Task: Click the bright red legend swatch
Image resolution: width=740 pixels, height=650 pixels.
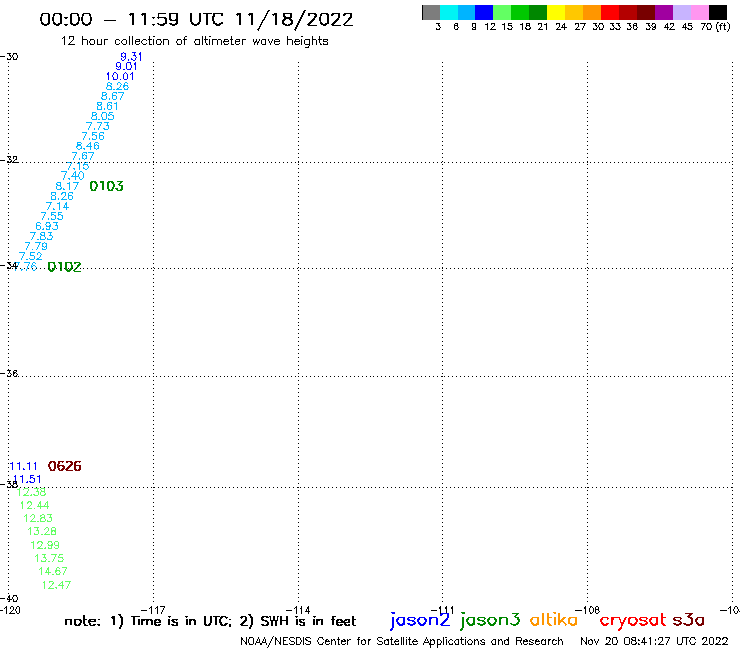Action: pyautogui.click(x=610, y=12)
